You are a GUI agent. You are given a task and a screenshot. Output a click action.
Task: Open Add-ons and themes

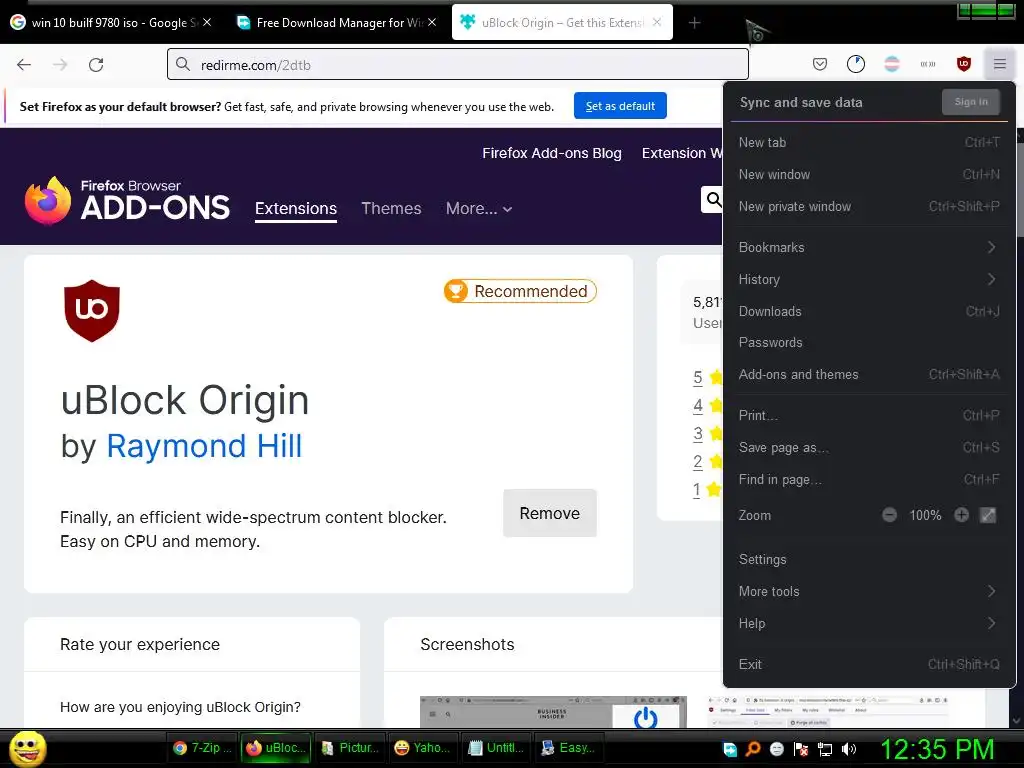click(869, 375)
